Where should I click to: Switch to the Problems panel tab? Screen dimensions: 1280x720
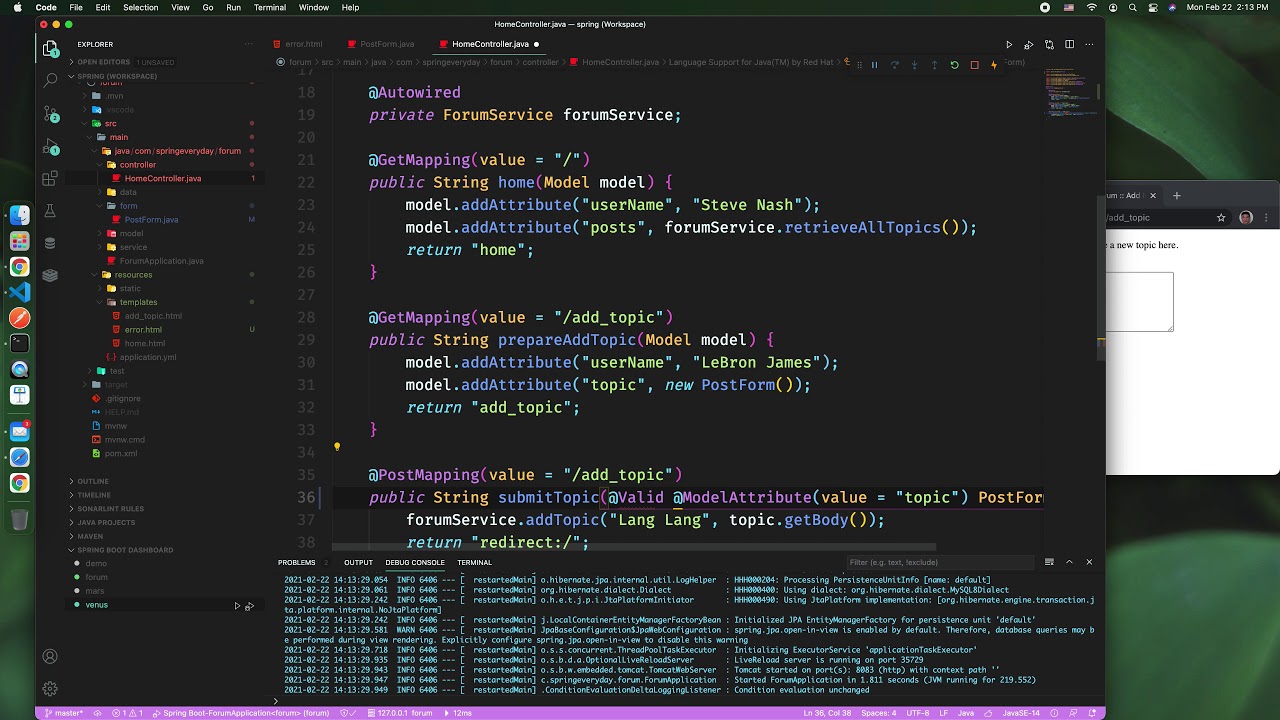tap(297, 562)
